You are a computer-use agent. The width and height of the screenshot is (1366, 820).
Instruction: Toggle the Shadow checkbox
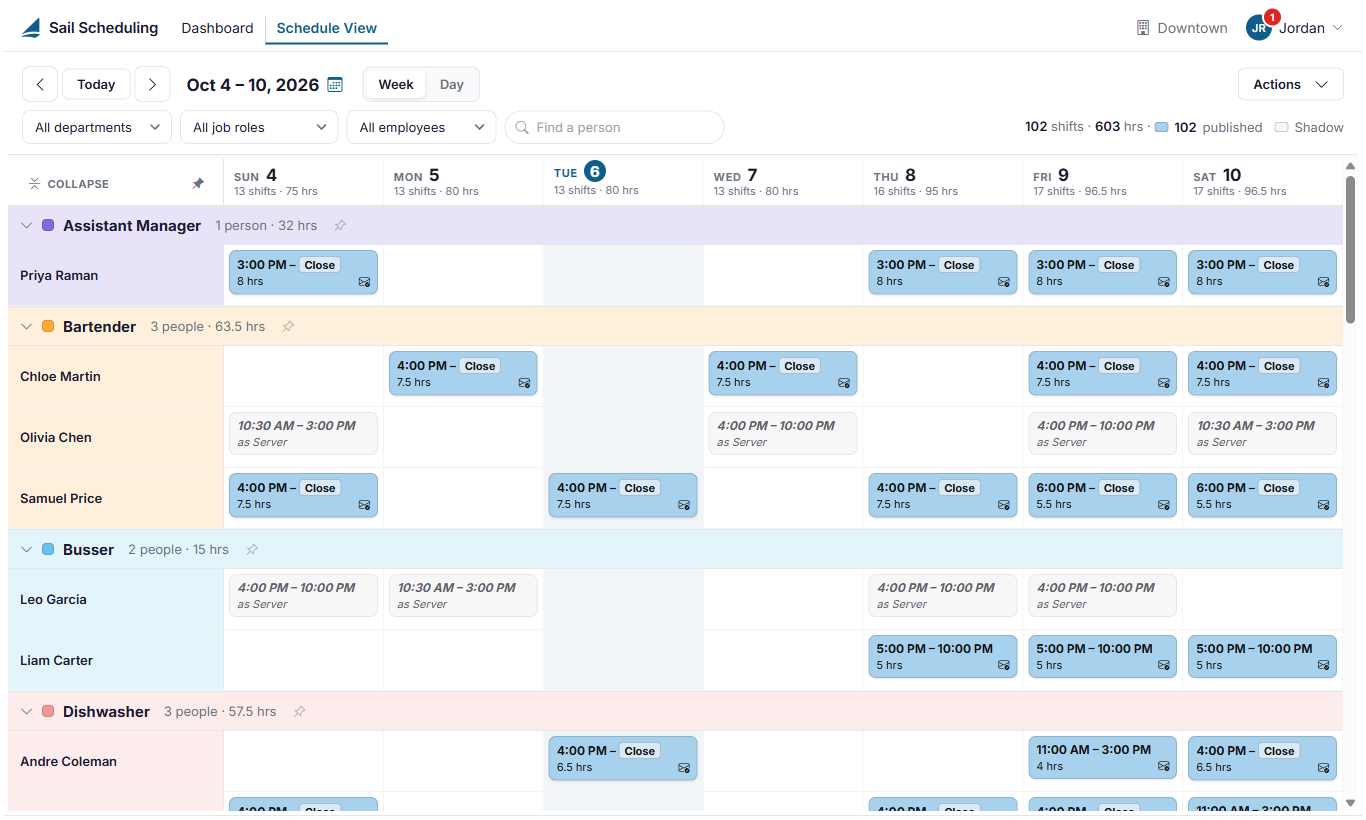[x=1281, y=128]
